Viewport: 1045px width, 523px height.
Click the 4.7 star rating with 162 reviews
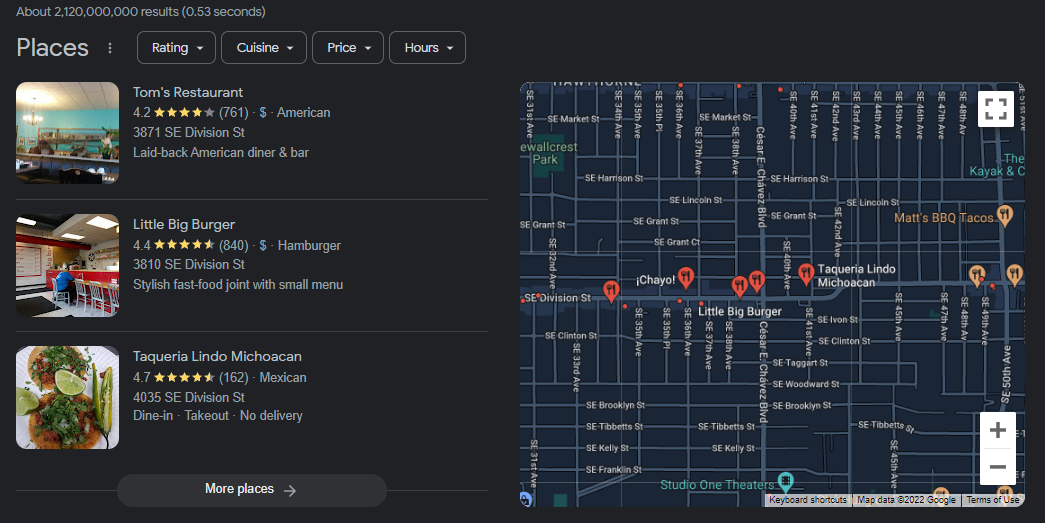191,377
